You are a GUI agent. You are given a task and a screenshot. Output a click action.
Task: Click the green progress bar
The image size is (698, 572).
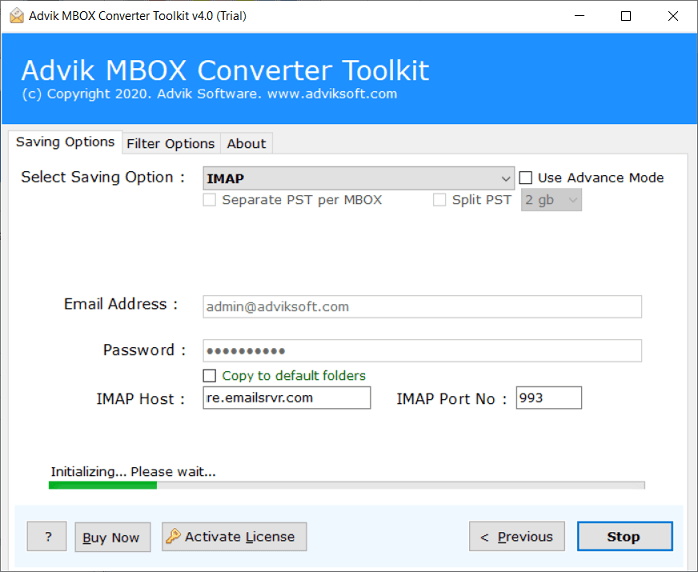pyautogui.click(x=346, y=485)
